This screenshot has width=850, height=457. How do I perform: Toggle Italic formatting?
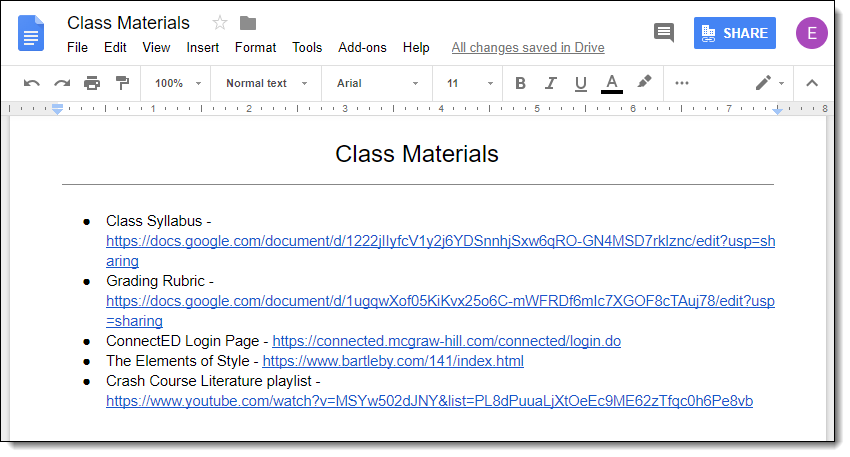(x=551, y=83)
